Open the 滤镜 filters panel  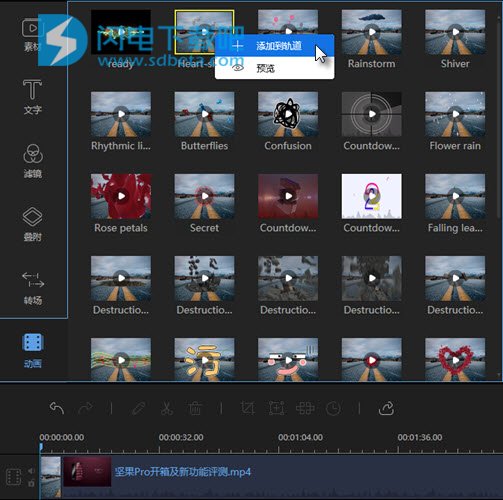33,161
